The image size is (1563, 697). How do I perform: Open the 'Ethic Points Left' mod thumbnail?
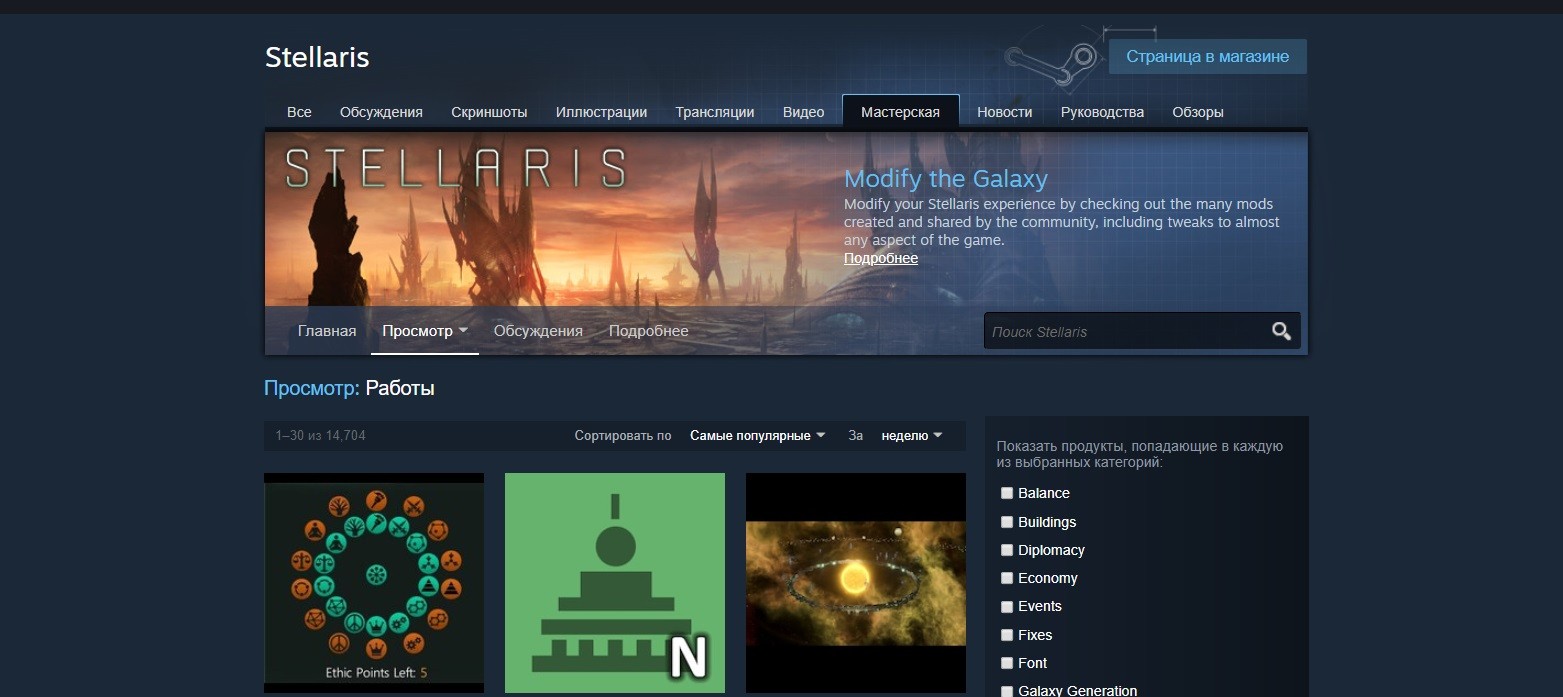click(373, 583)
